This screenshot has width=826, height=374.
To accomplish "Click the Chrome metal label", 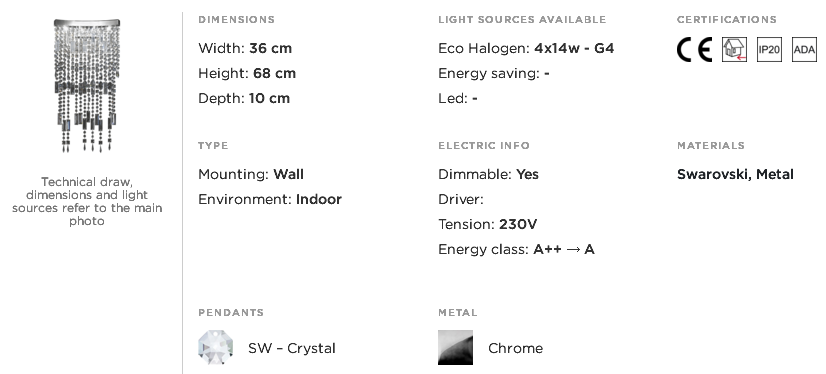I will click(515, 348).
